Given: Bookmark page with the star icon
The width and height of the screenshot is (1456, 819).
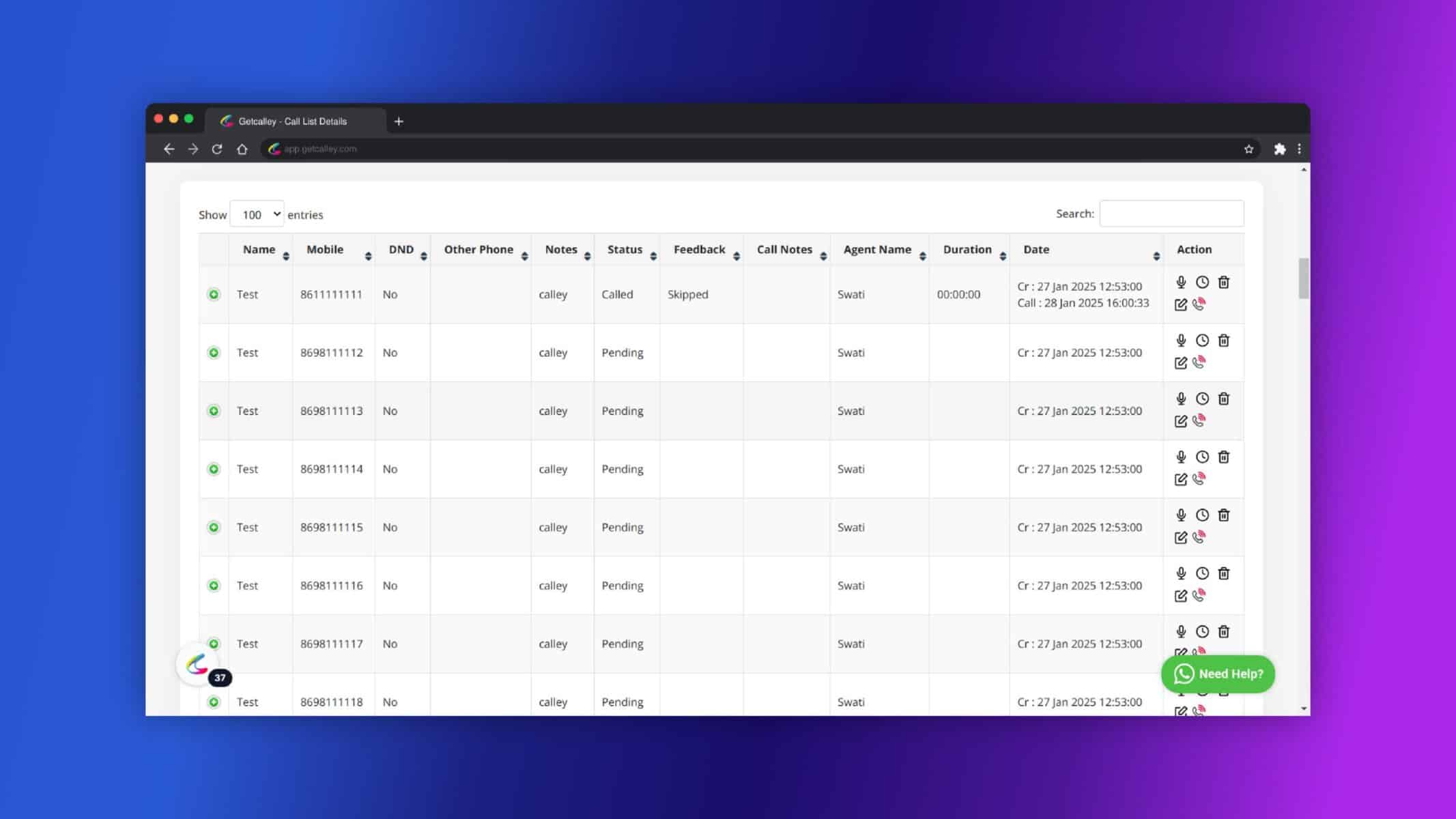Looking at the screenshot, I should [x=1248, y=149].
